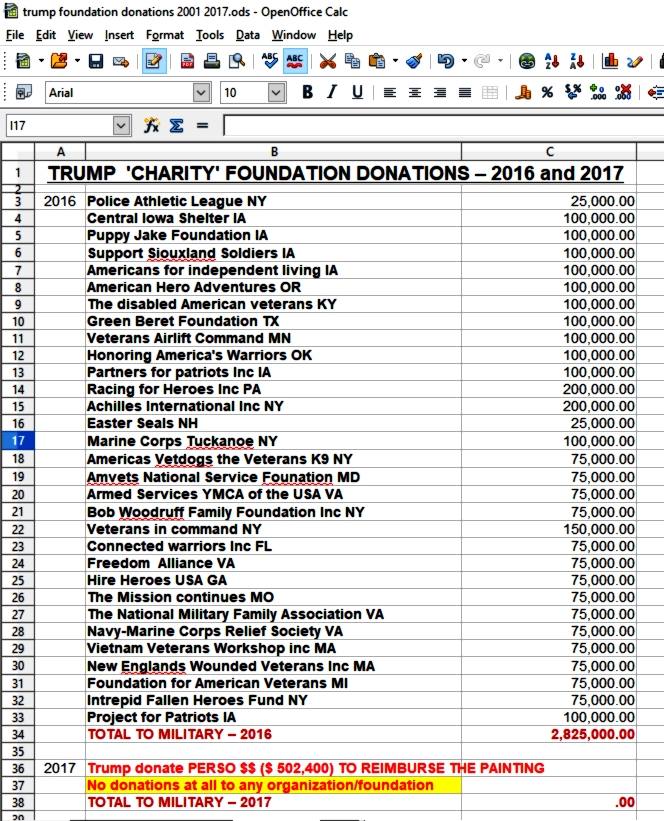664x821 pixels.
Task: Click the Document as E-mail icon
Action: pos(120,62)
